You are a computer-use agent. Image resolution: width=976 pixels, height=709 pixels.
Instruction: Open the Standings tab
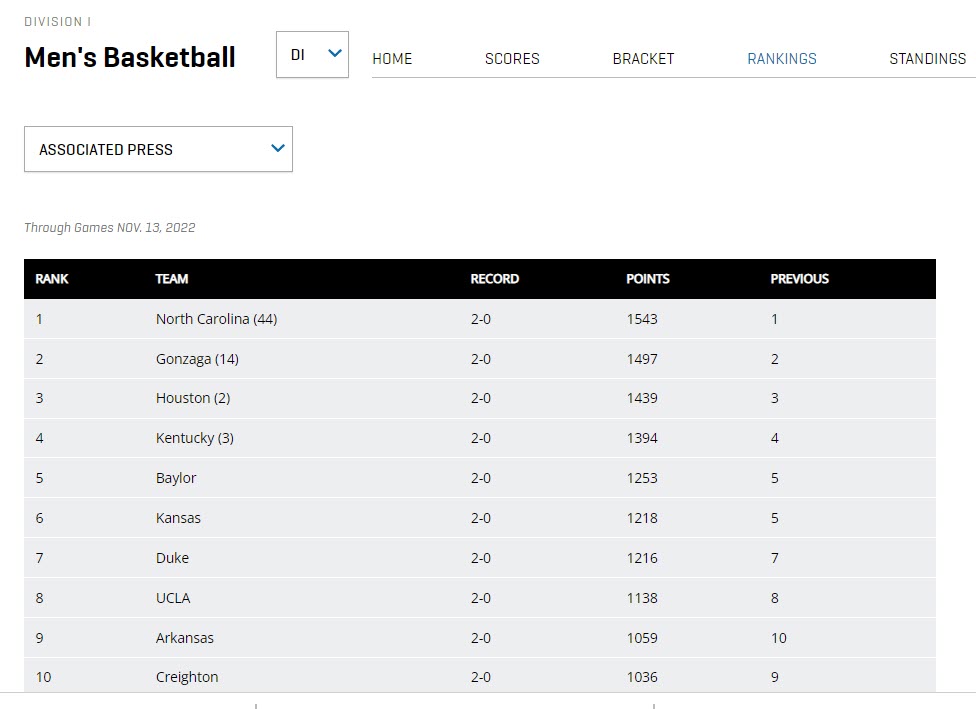click(x=927, y=59)
